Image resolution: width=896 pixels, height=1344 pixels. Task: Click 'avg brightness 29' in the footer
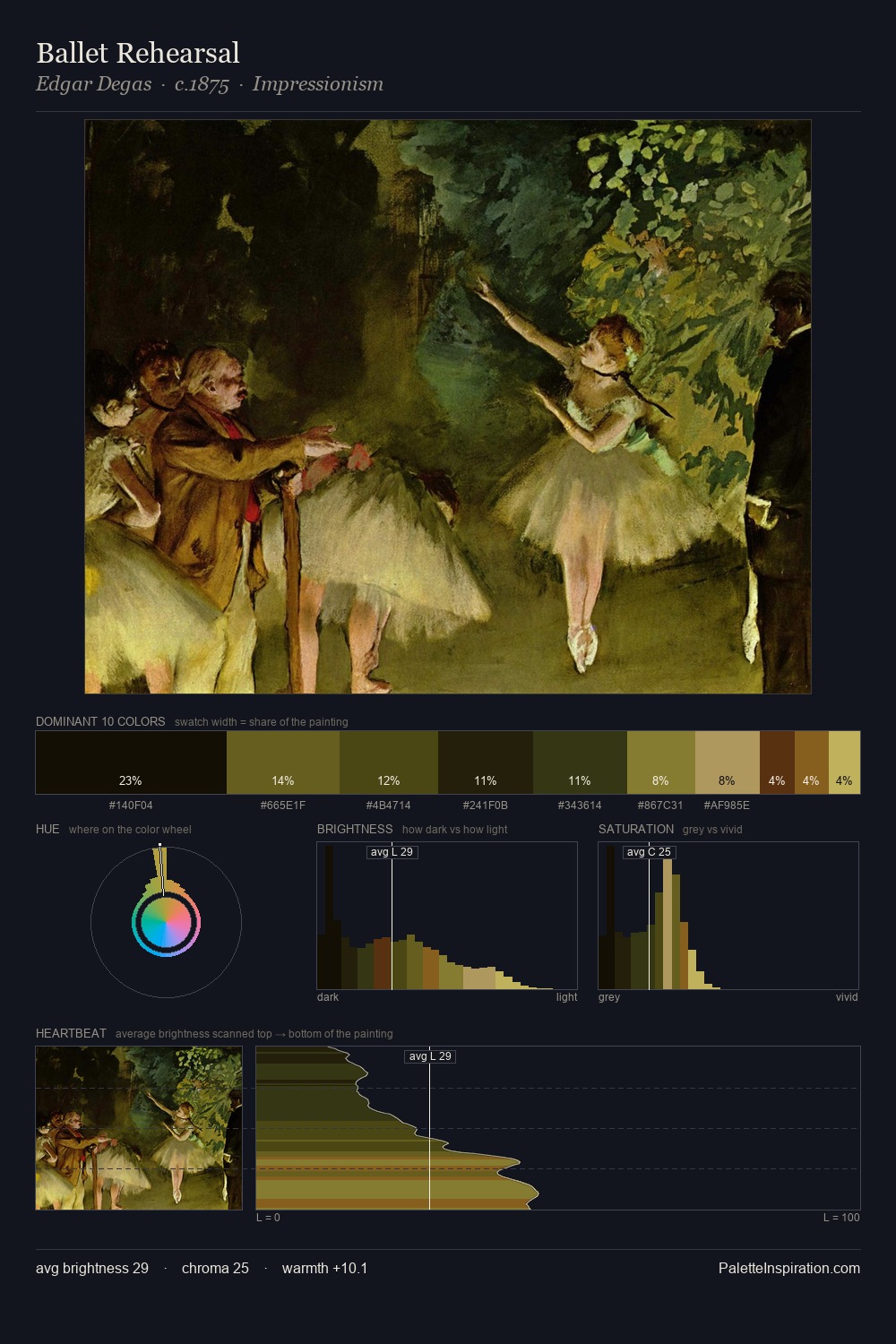(92, 1268)
